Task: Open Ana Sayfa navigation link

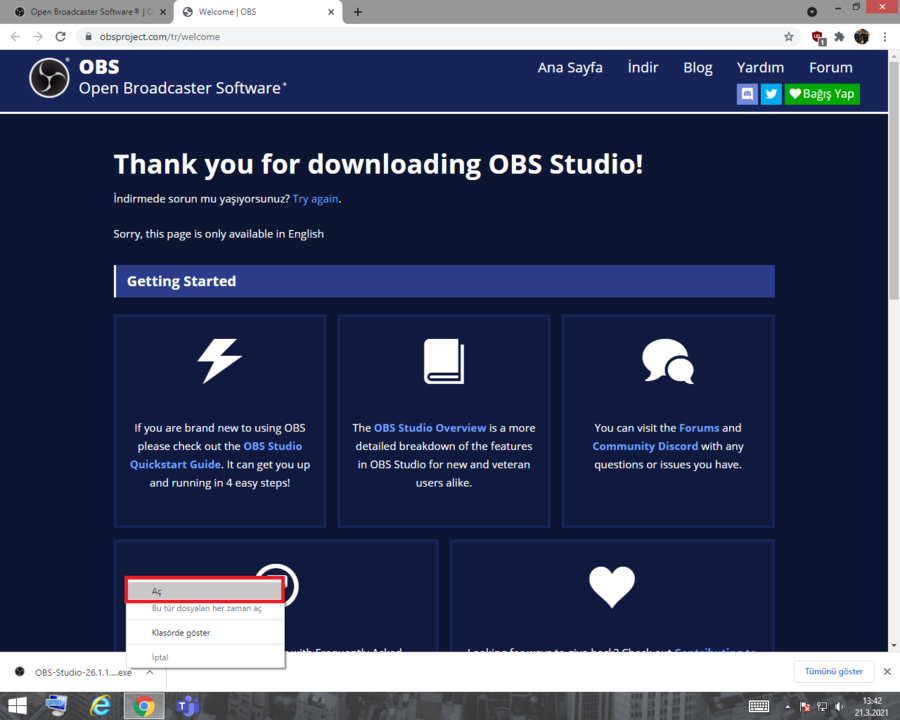Action: pyautogui.click(x=570, y=68)
